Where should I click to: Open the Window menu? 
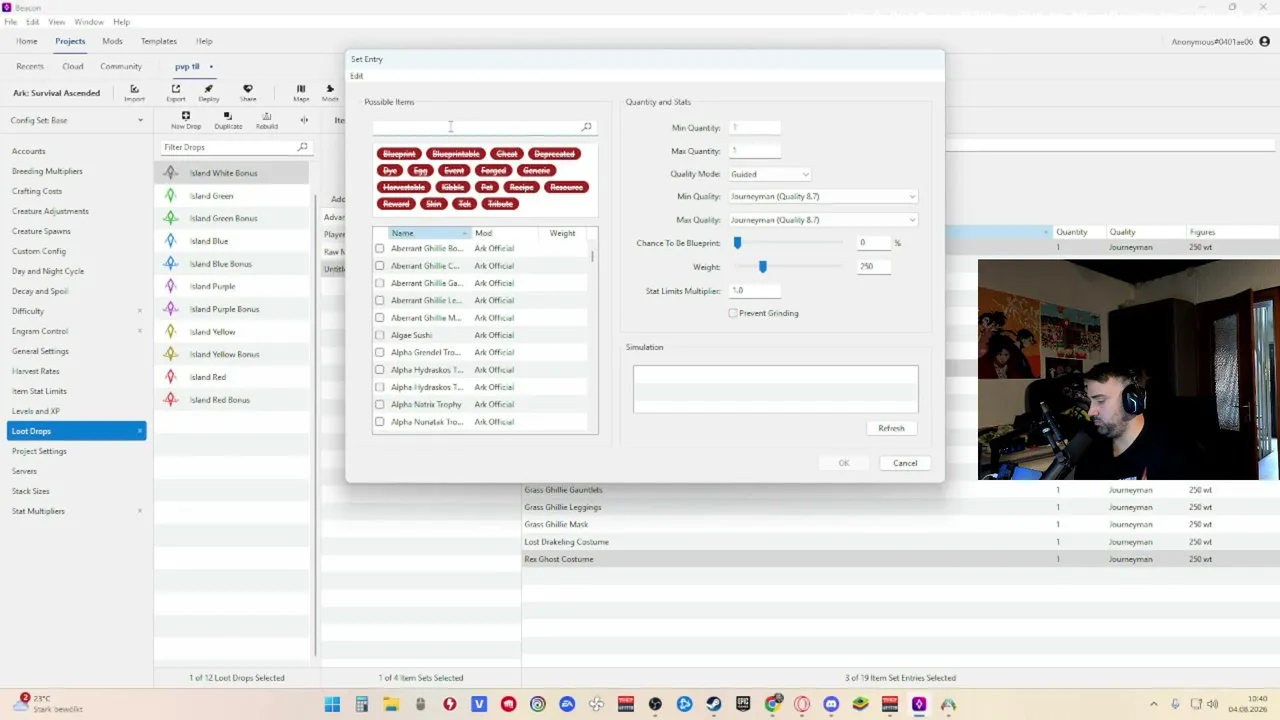[88, 22]
